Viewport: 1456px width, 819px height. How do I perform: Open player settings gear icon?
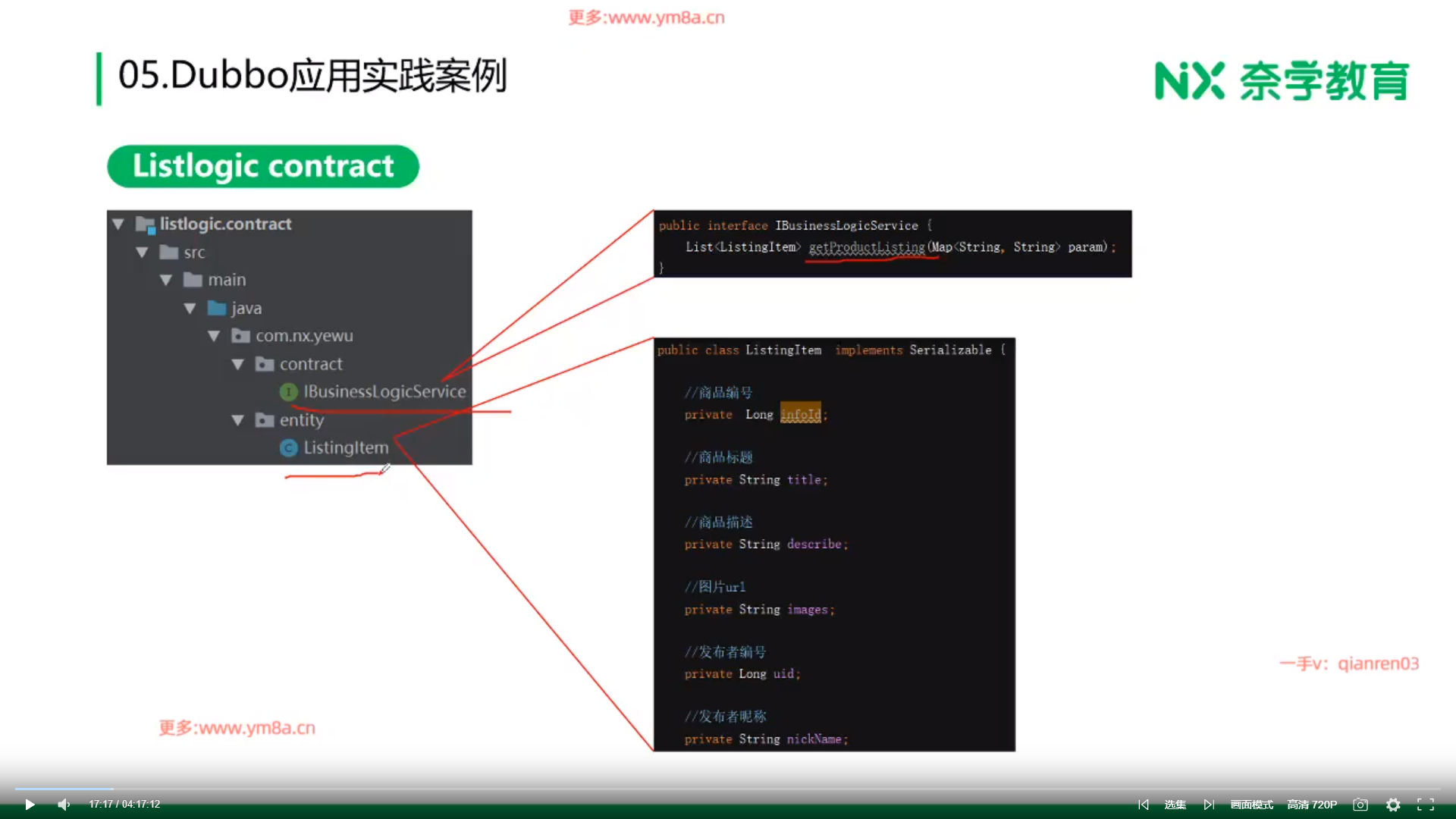[1393, 805]
